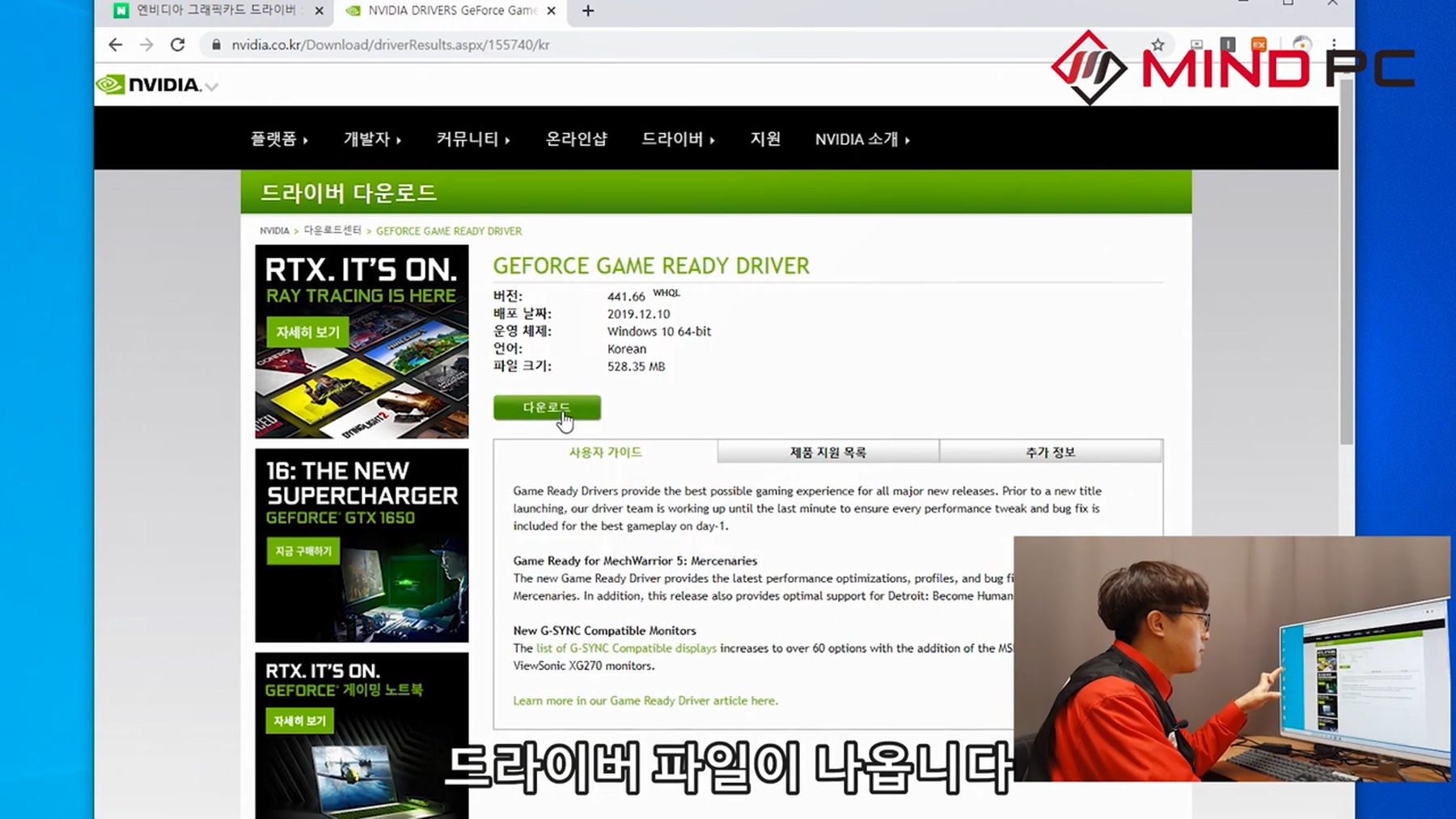1456x819 pixels.
Task: Click the Korean language value
Action: [x=627, y=349]
